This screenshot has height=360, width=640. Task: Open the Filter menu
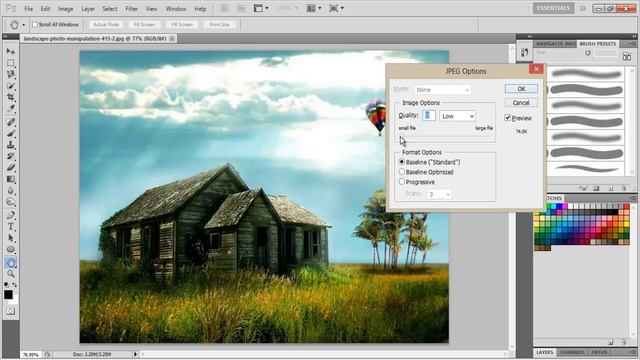point(131,9)
